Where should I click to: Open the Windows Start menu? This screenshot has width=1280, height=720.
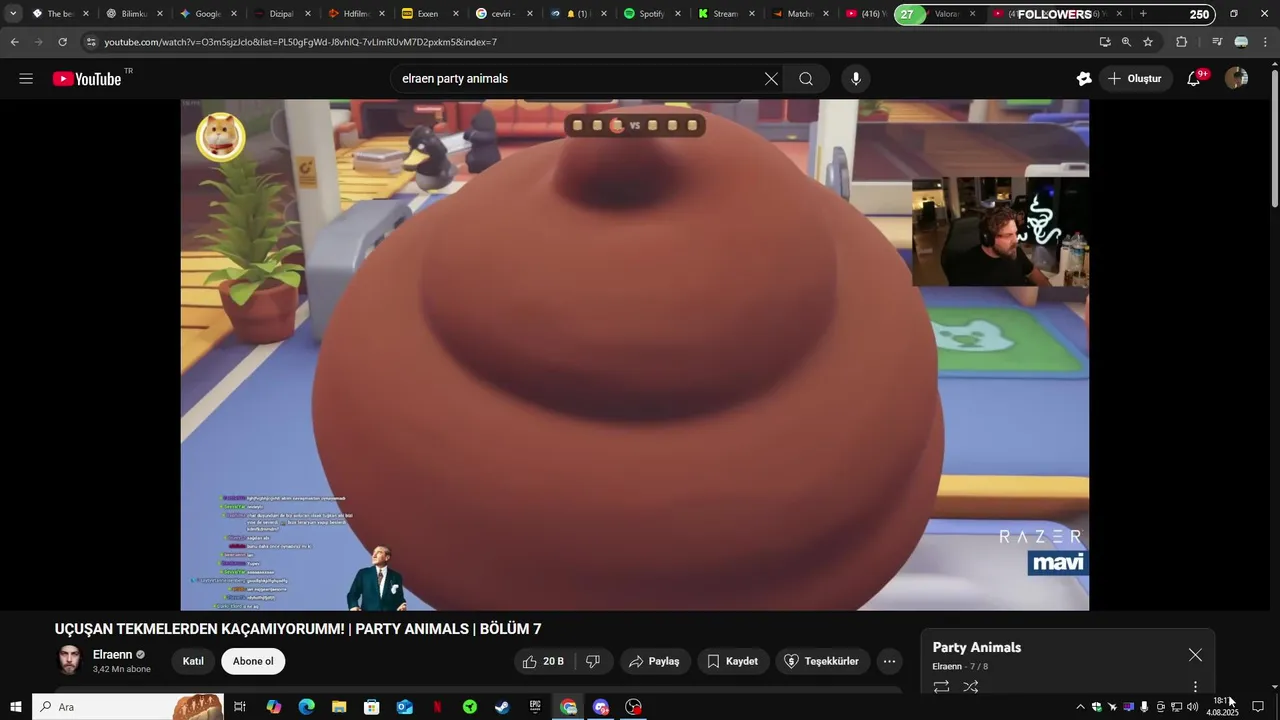15,707
